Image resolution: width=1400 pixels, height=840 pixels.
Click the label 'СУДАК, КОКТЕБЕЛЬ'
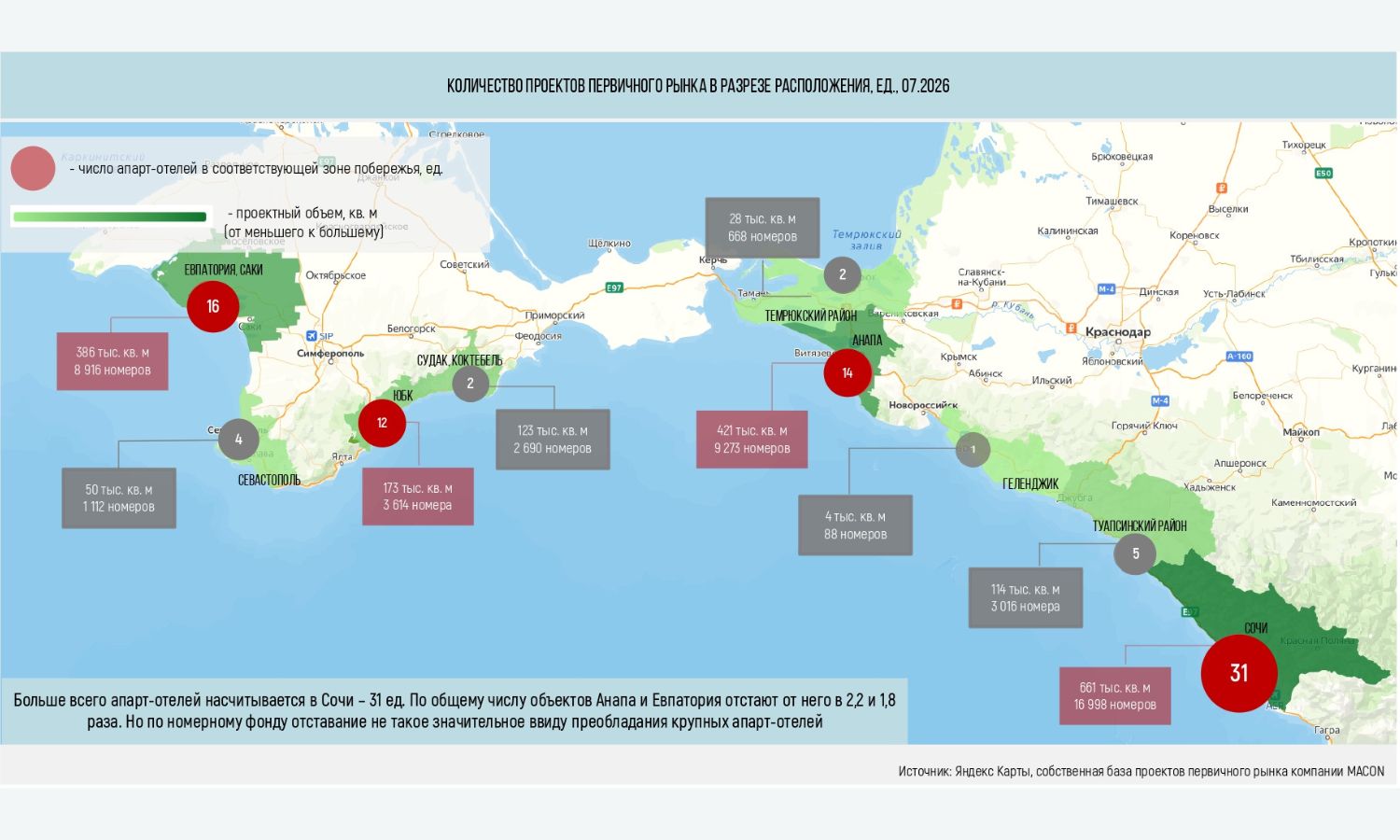(x=459, y=360)
